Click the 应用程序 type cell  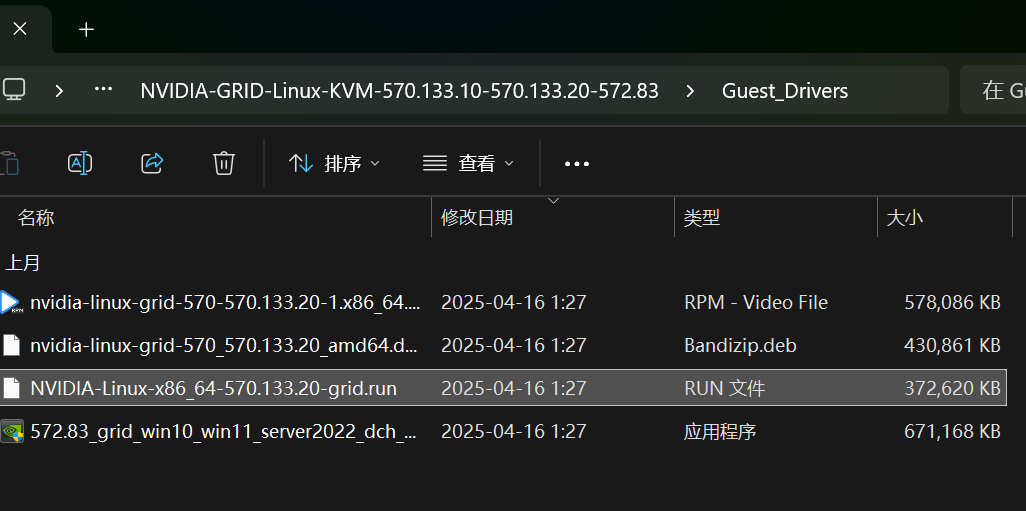click(720, 432)
